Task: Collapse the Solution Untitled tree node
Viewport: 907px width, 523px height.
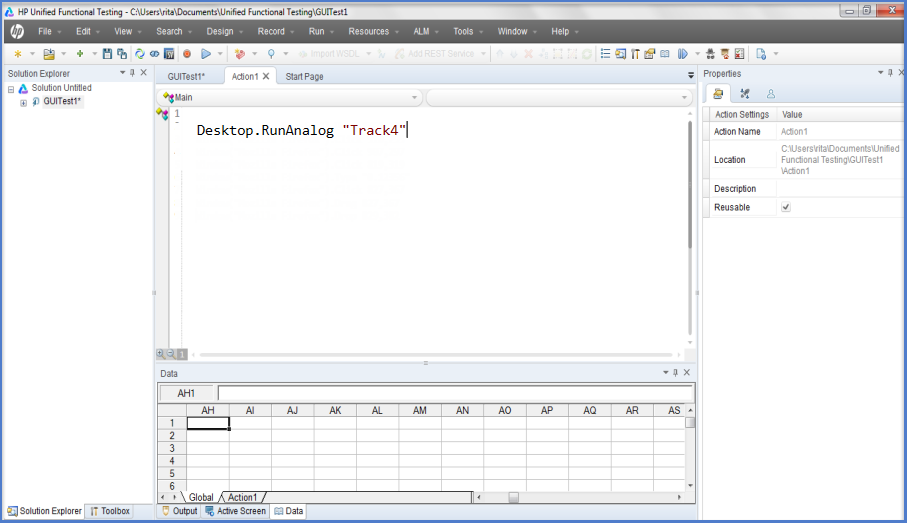Action: (11, 90)
